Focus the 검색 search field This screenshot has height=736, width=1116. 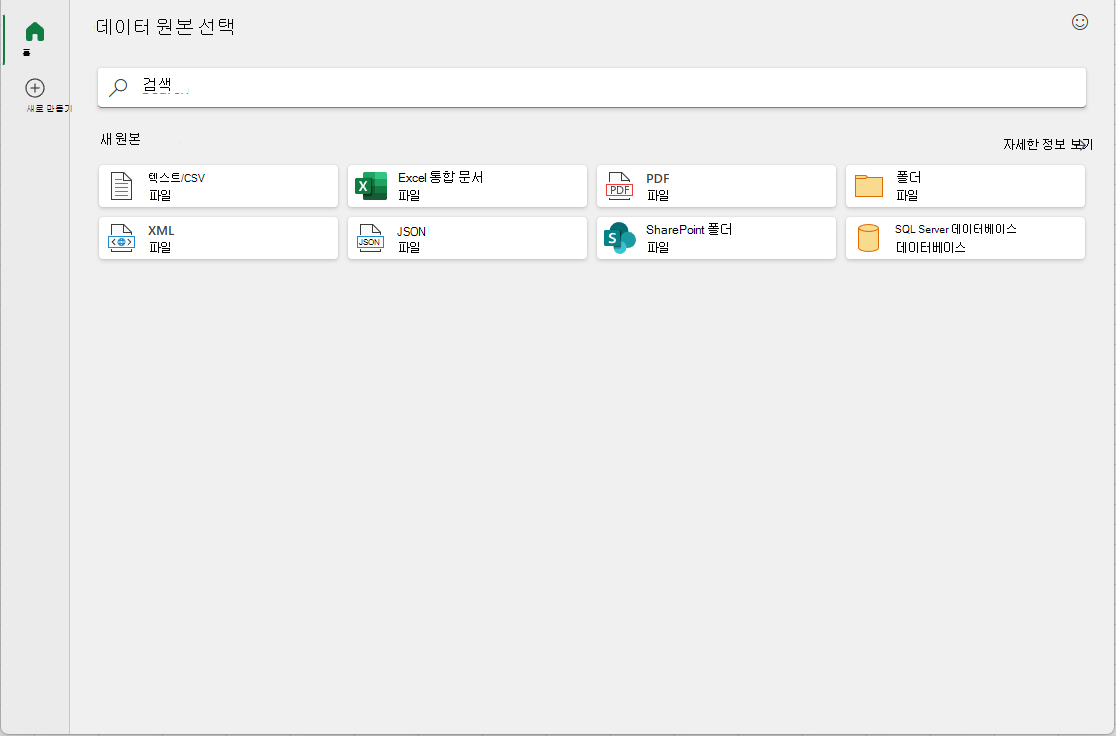coord(591,88)
